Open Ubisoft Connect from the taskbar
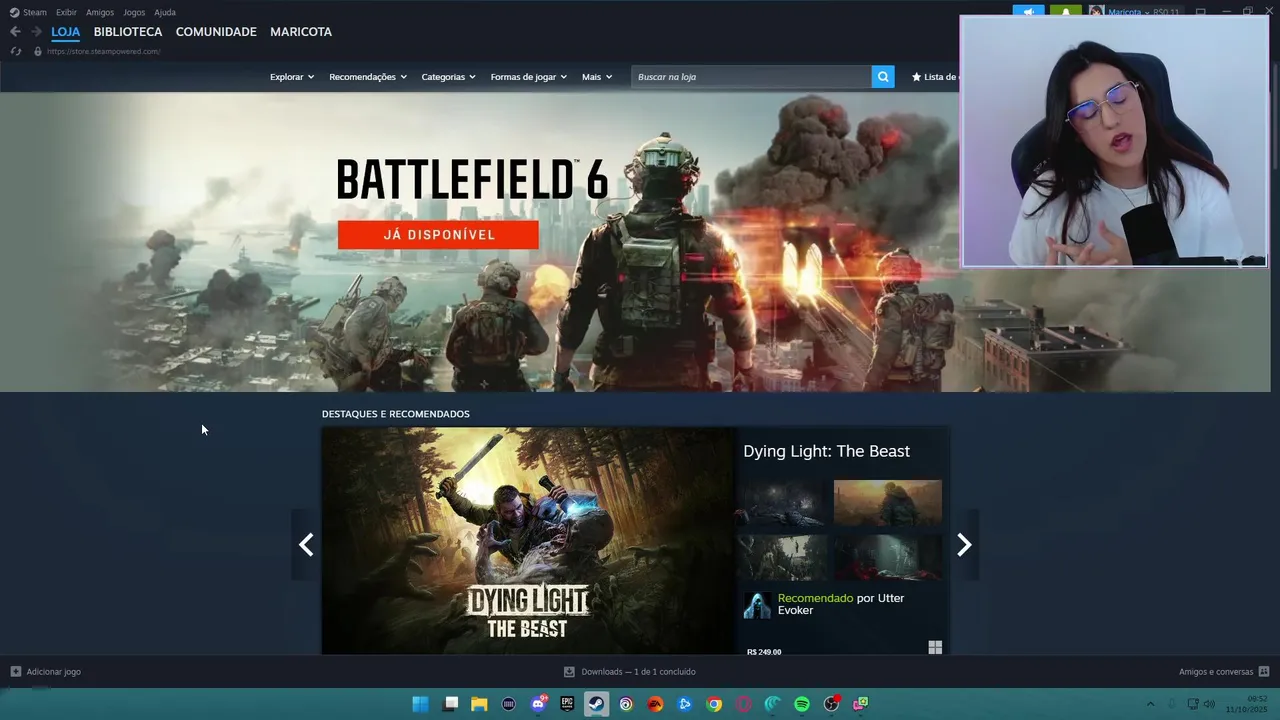 coord(626,704)
